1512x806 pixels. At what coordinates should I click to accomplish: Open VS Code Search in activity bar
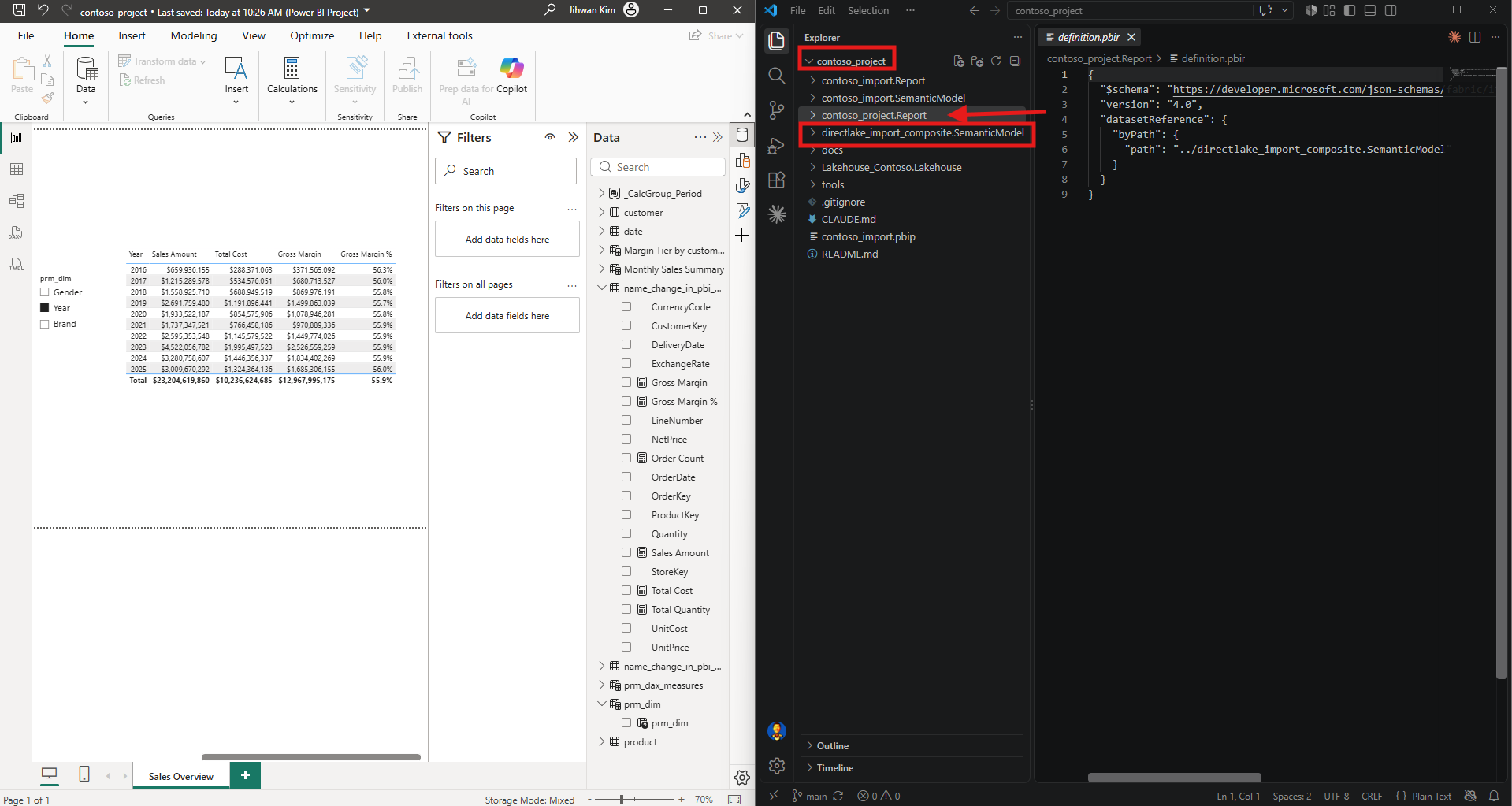(777, 76)
